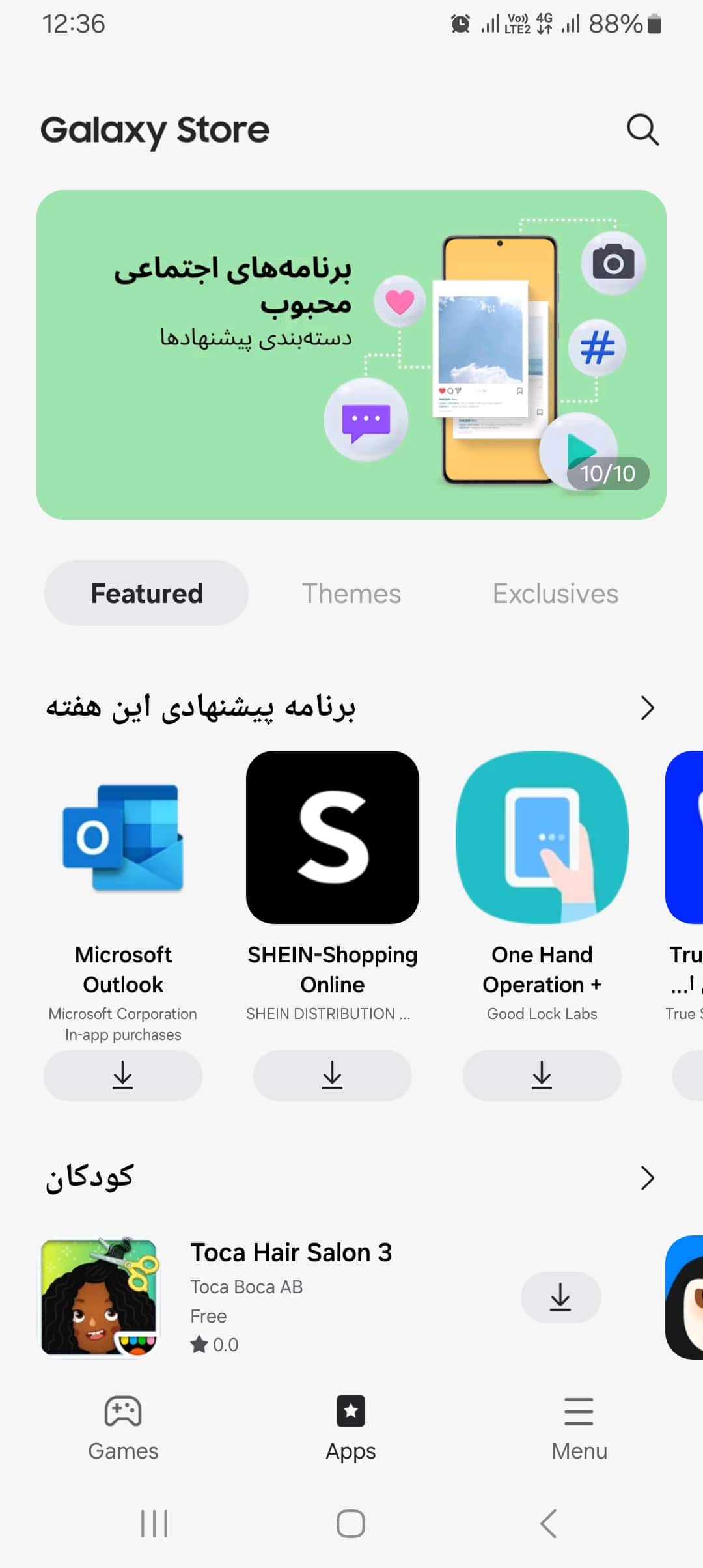703x1568 pixels.
Task: Tap the Android recent apps button
Action: (154, 1524)
